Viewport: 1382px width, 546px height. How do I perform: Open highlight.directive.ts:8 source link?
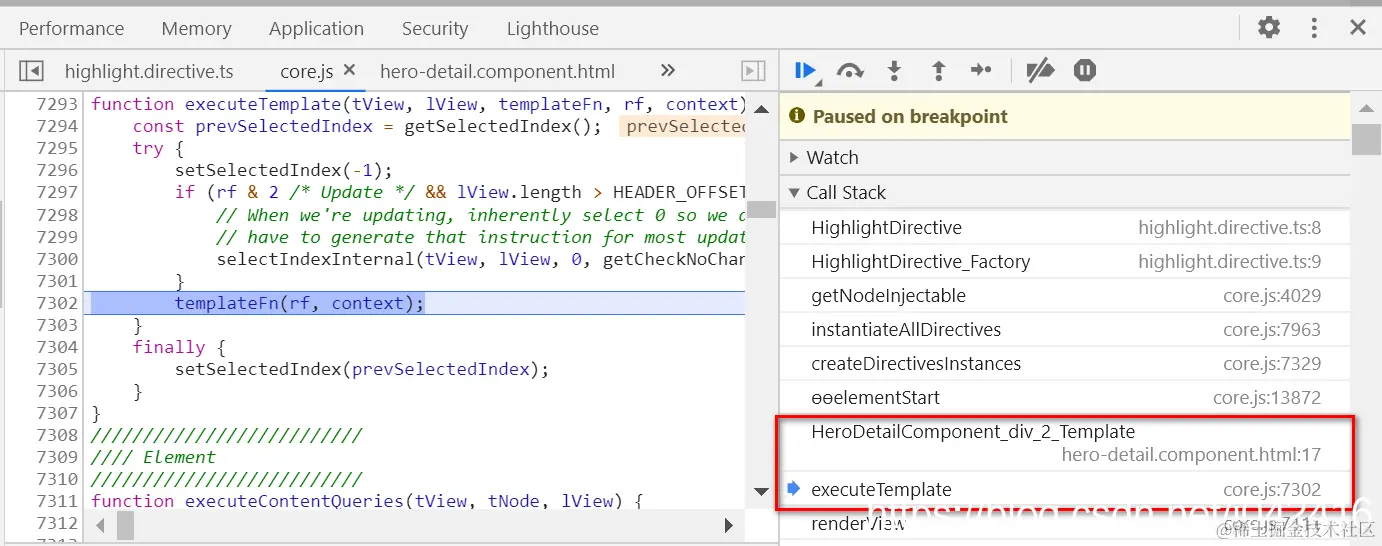coord(1229,228)
